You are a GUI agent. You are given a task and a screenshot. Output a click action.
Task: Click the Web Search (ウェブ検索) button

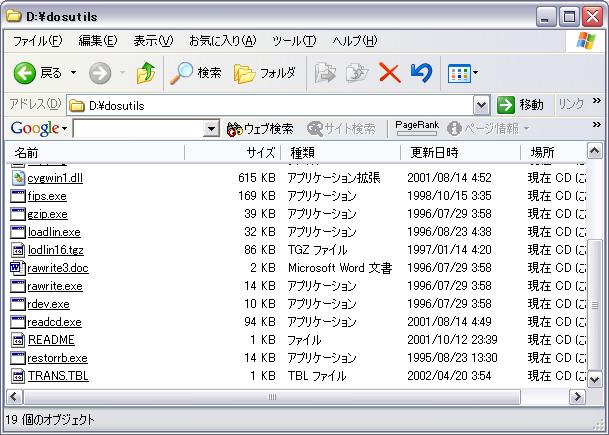(260, 129)
